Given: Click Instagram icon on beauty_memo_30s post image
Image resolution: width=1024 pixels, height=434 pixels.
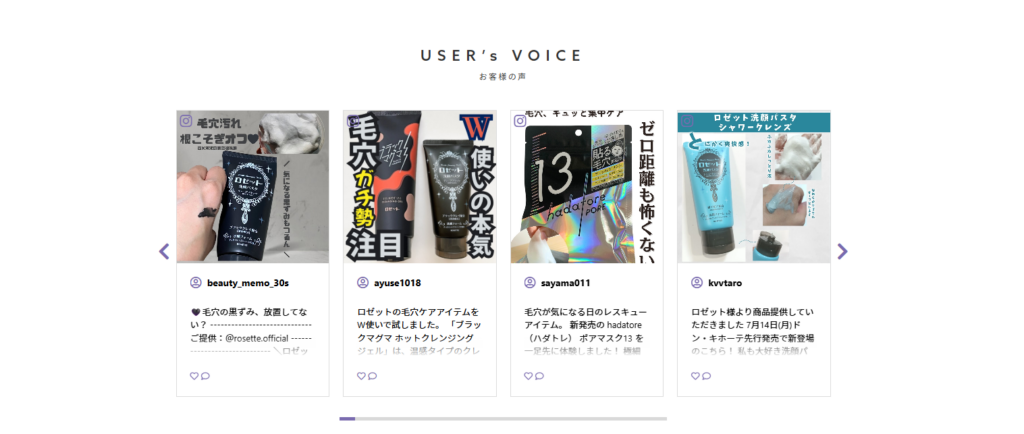Looking at the screenshot, I should pos(186,121).
